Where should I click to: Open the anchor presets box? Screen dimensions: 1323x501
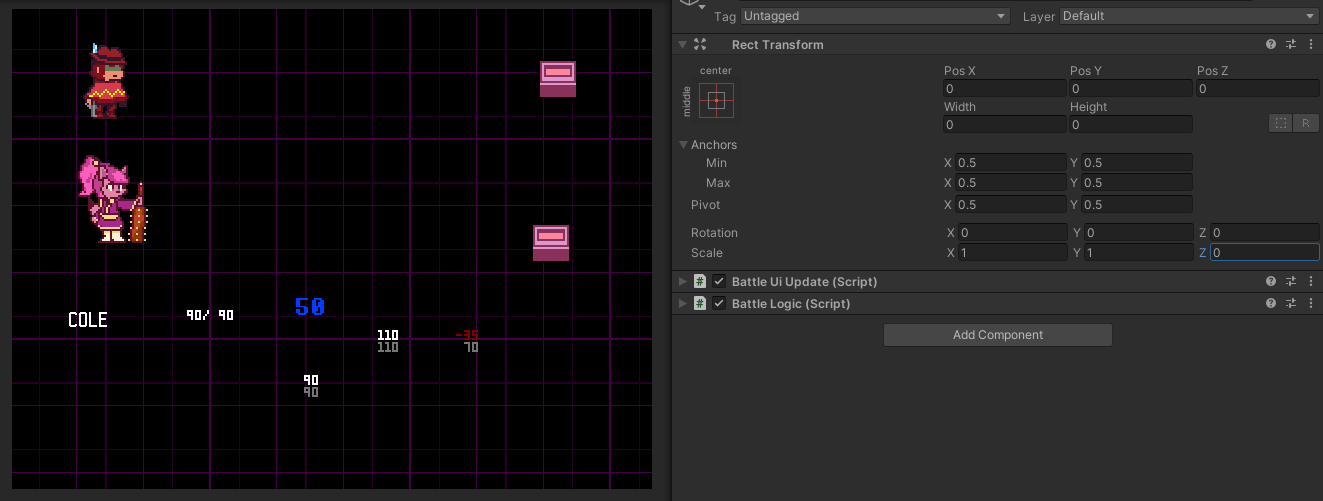click(716, 101)
